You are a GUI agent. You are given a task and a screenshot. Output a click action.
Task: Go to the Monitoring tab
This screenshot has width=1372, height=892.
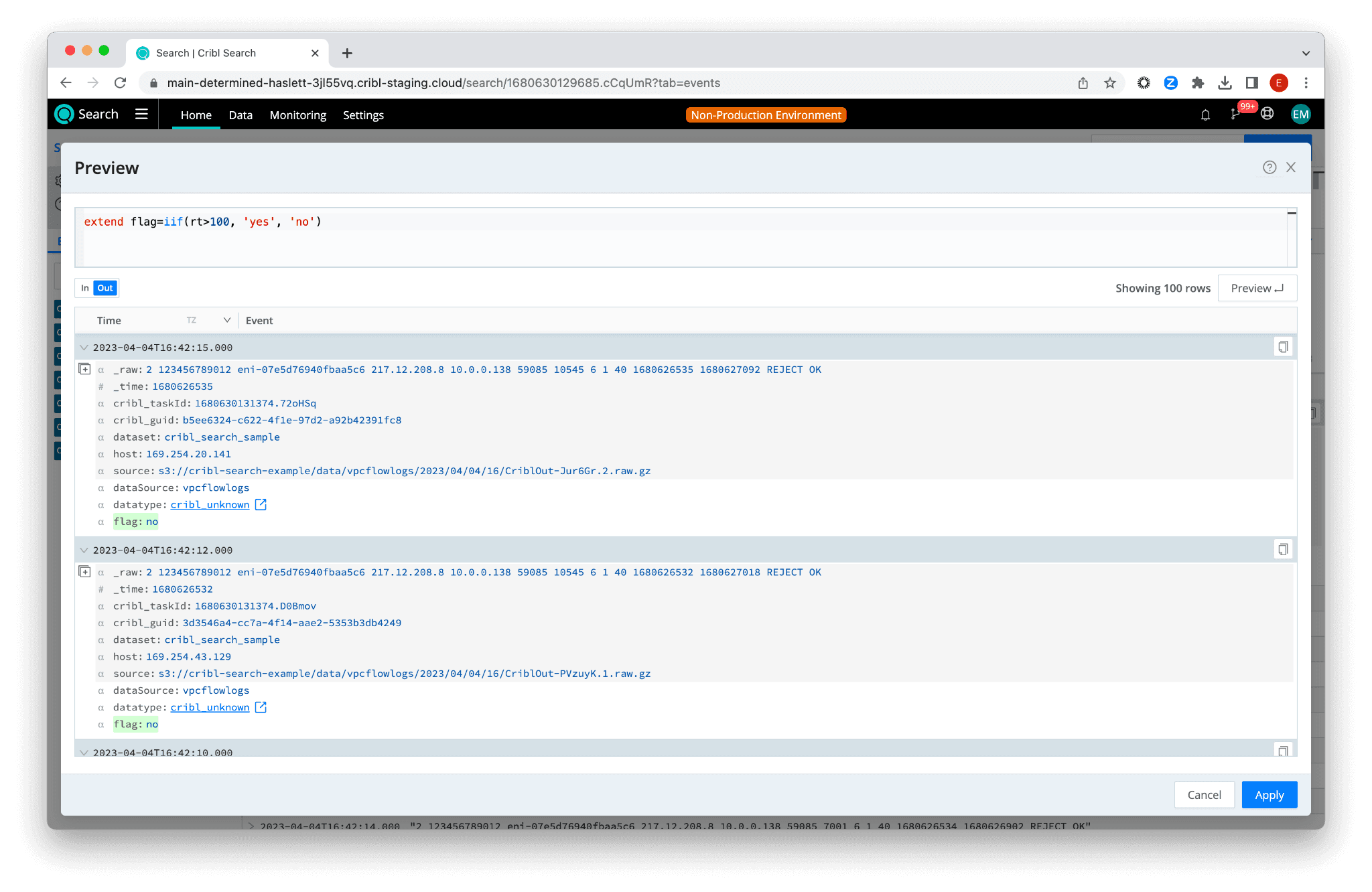click(297, 115)
